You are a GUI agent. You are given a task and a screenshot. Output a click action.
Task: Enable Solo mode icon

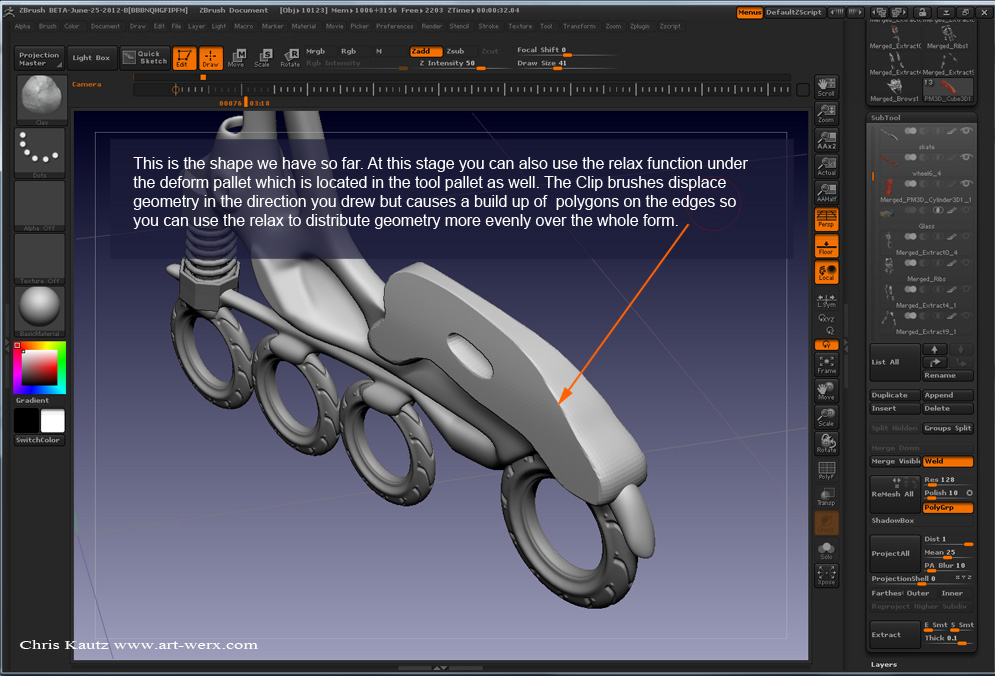826,551
